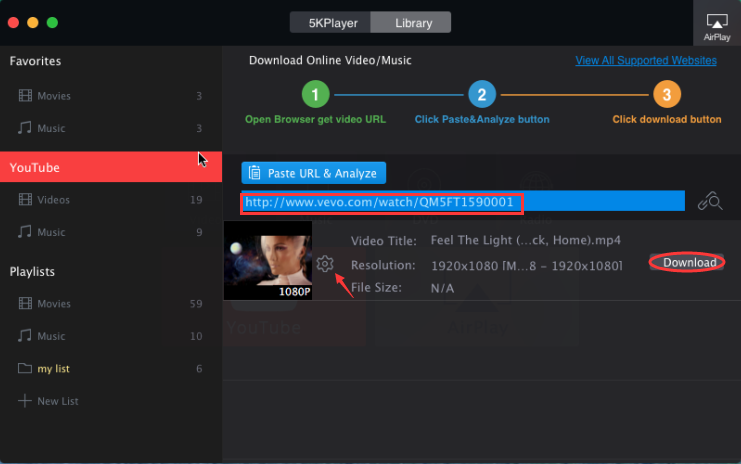Switch to the Library tab

tap(410, 22)
